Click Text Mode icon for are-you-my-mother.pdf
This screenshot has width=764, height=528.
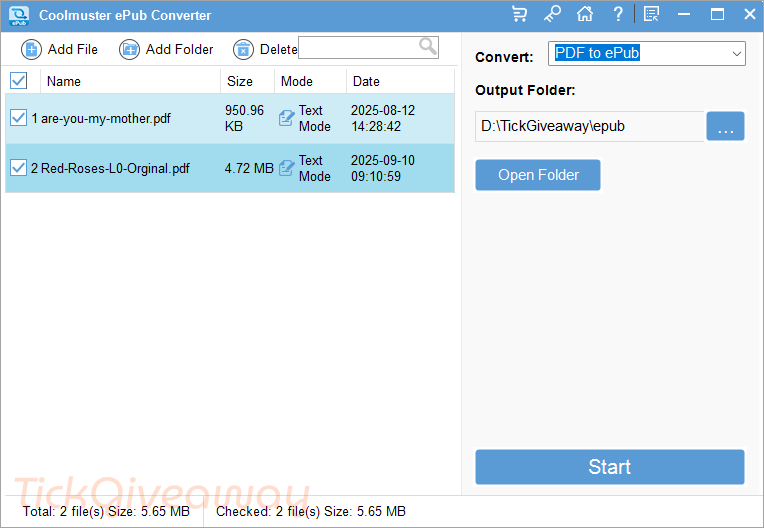(286, 118)
